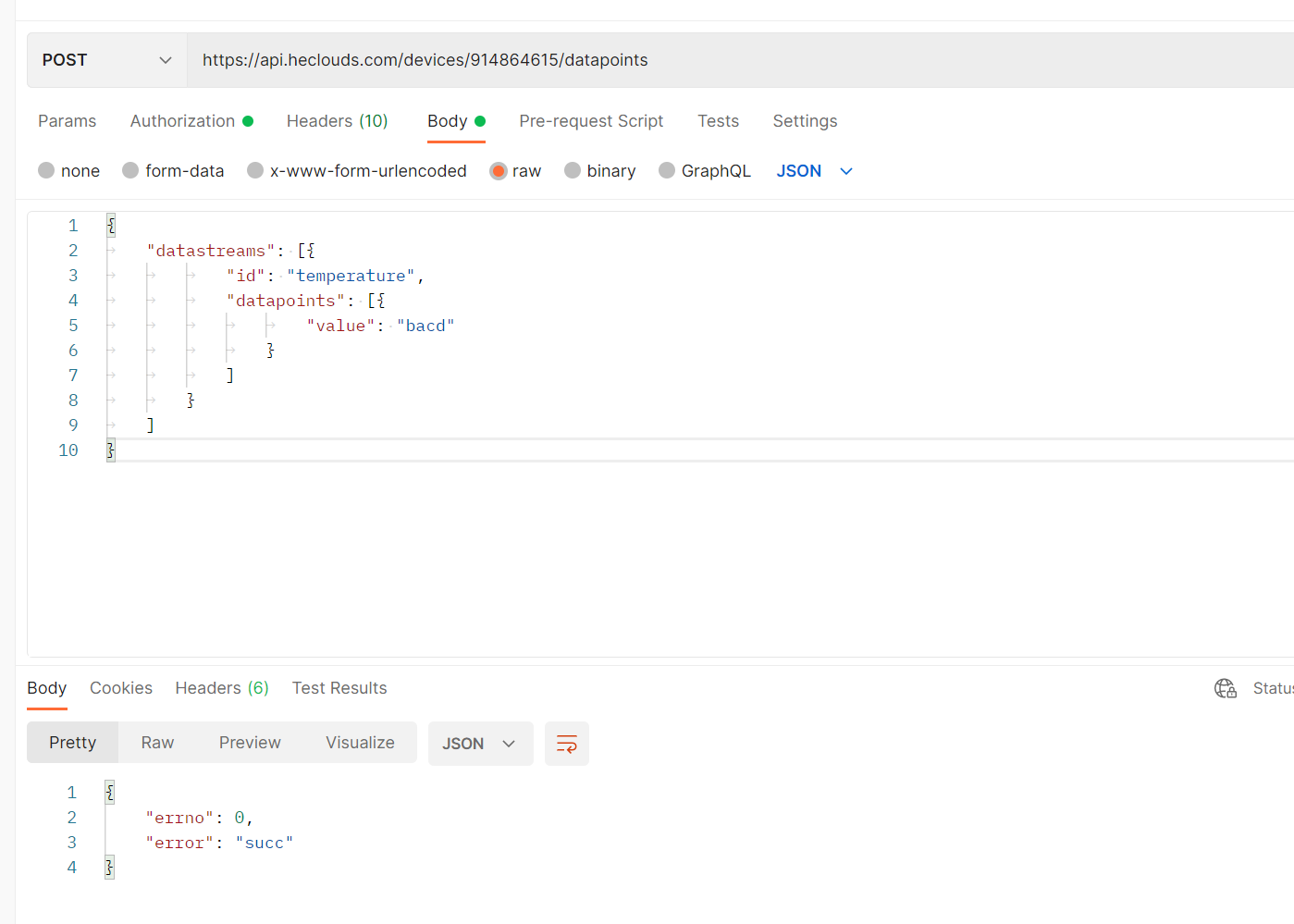Open the Pre-request Script tab
Image resolution: width=1294 pixels, height=924 pixels.
click(x=591, y=121)
